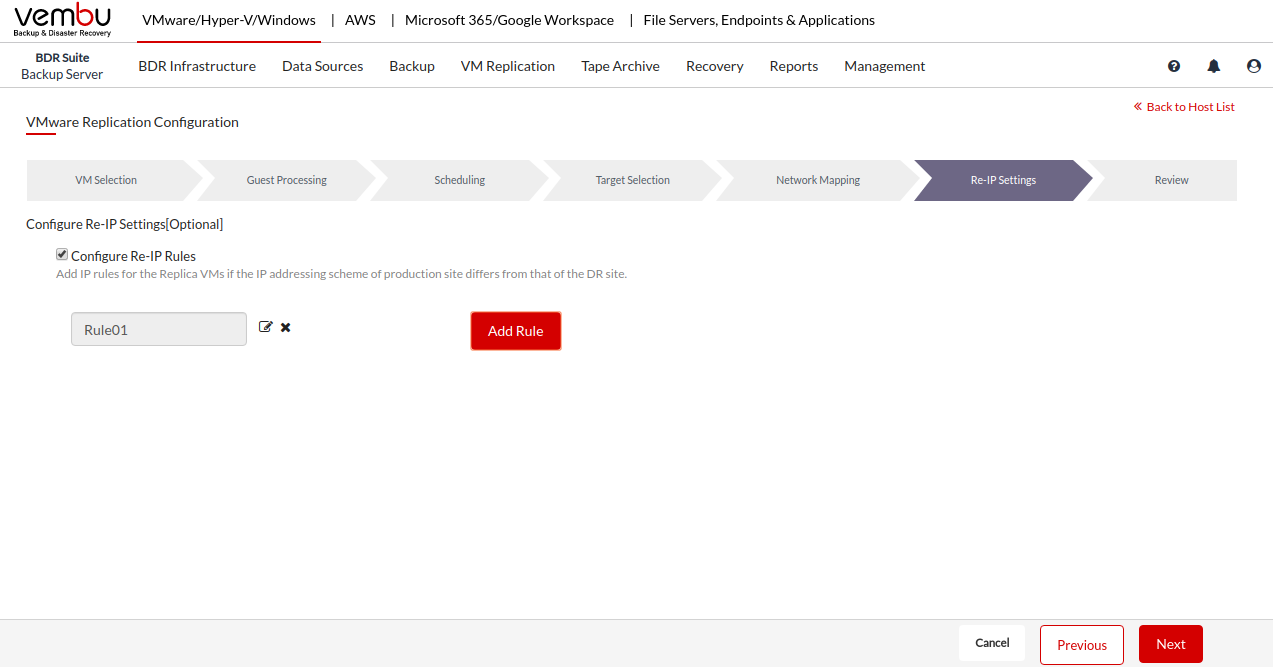Screen dimensions: 1273x667
Task: Open the user account profile icon
Action: (1254, 66)
